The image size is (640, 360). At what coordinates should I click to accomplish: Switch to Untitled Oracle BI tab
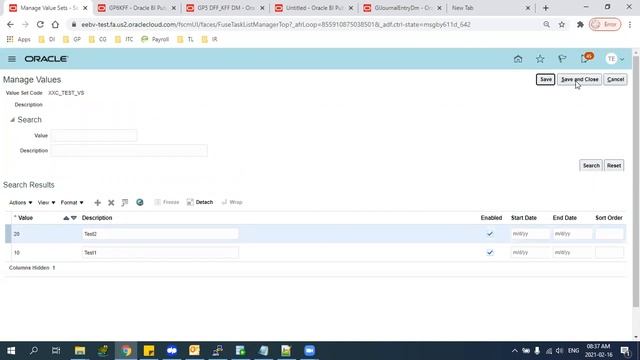pos(314,8)
